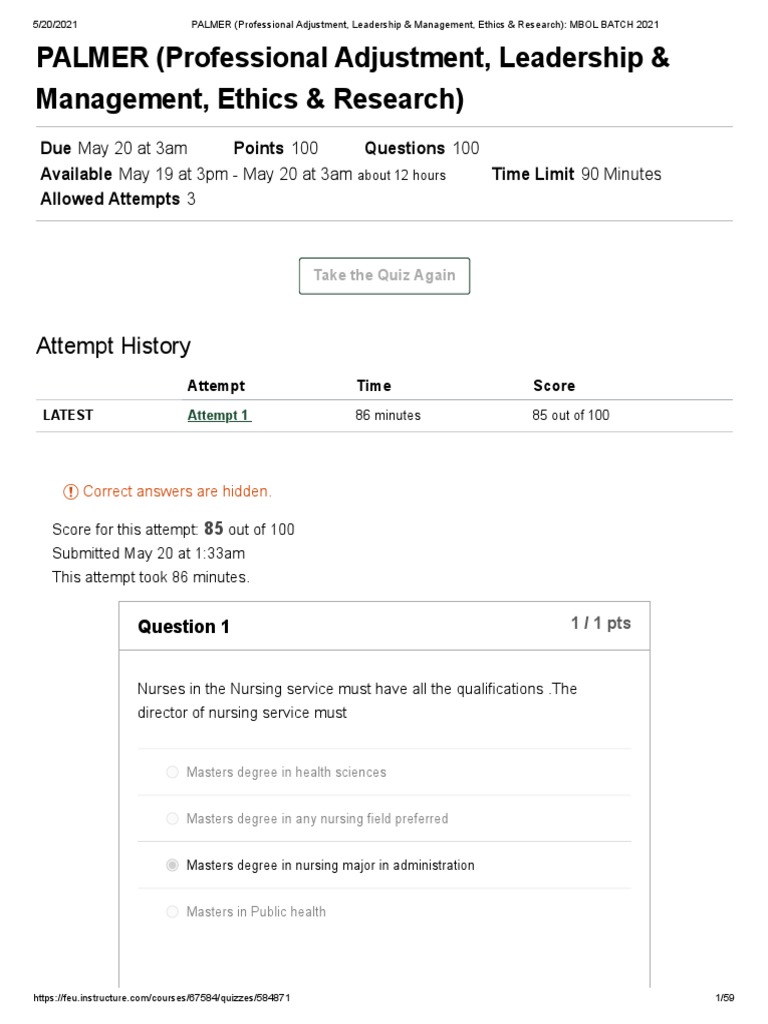The height and width of the screenshot is (1024, 768).
Task: Click the Attempt column header
Action: [x=216, y=386]
